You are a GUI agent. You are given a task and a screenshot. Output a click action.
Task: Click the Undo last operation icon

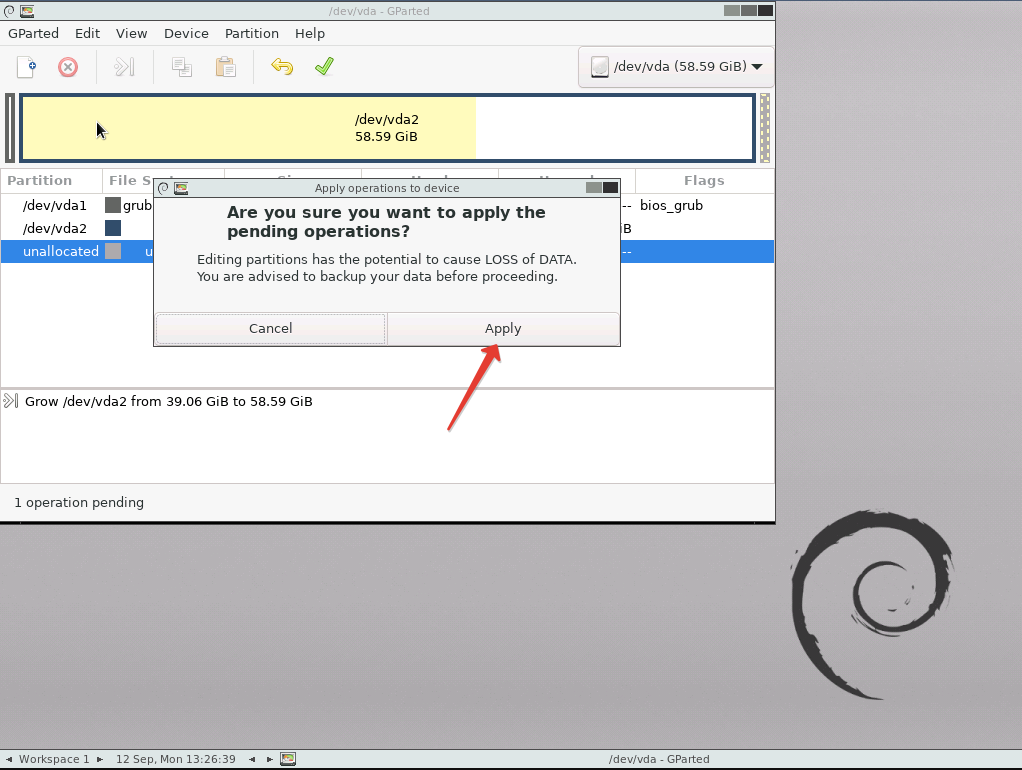pos(281,67)
